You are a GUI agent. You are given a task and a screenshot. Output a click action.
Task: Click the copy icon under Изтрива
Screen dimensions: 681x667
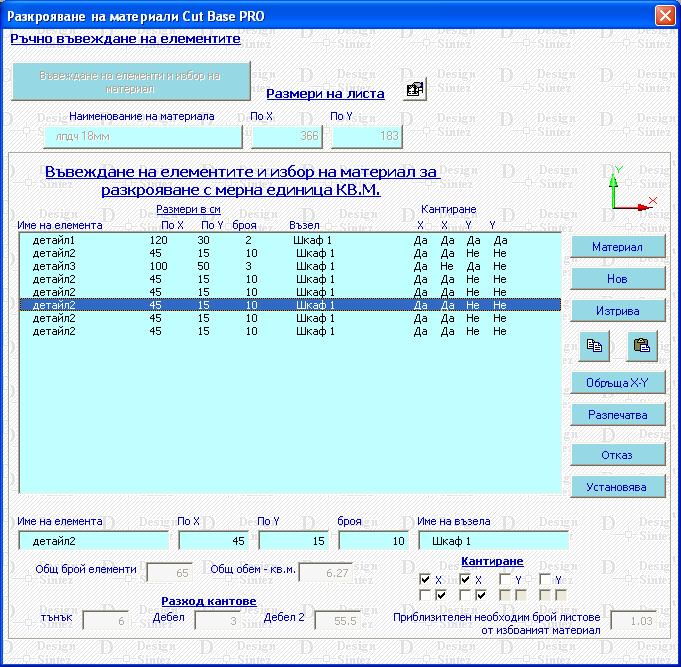(x=594, y=346)
